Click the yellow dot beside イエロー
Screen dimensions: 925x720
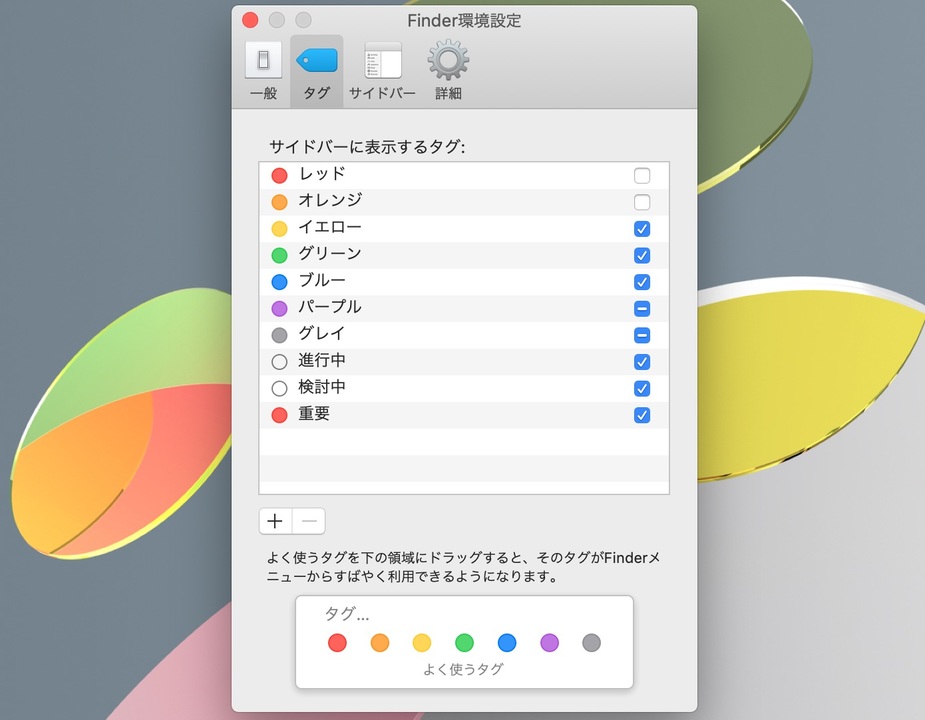click(279, 228)
